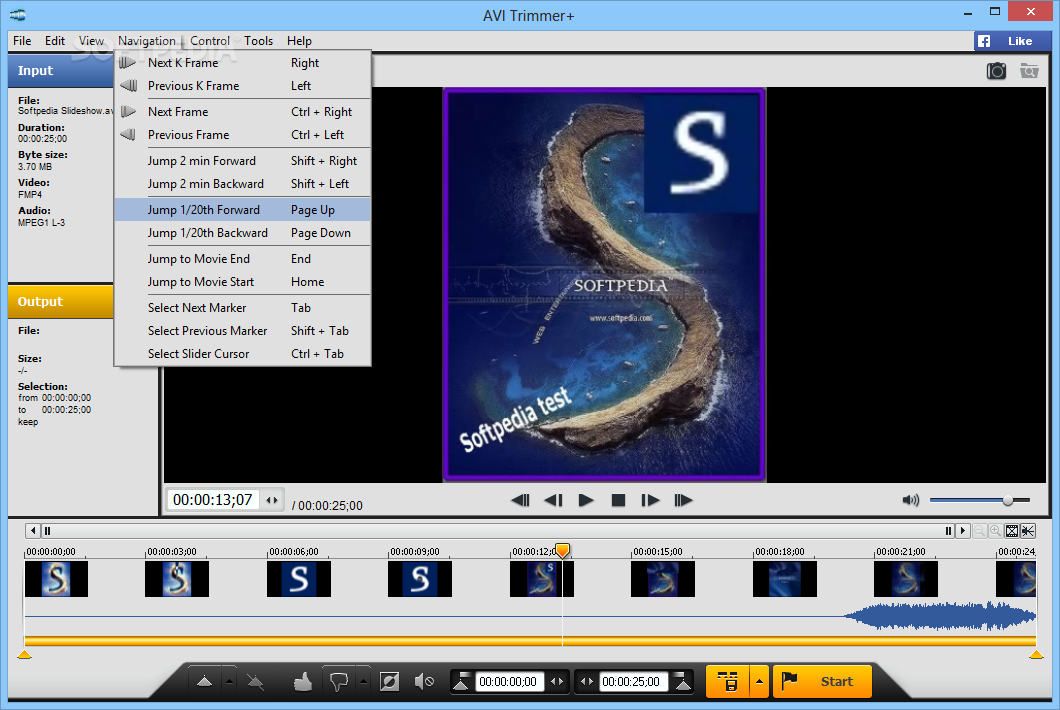1060x710 pixels.
Task: Open the View menu
Action: pyautogui.click(x=91, y=41)
